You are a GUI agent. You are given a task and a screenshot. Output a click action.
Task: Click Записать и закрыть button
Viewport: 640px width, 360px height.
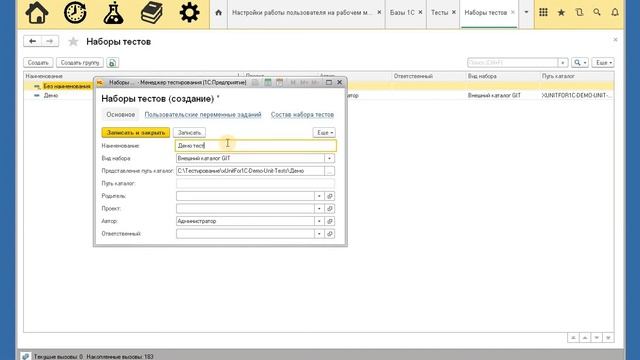coord(136,133)
